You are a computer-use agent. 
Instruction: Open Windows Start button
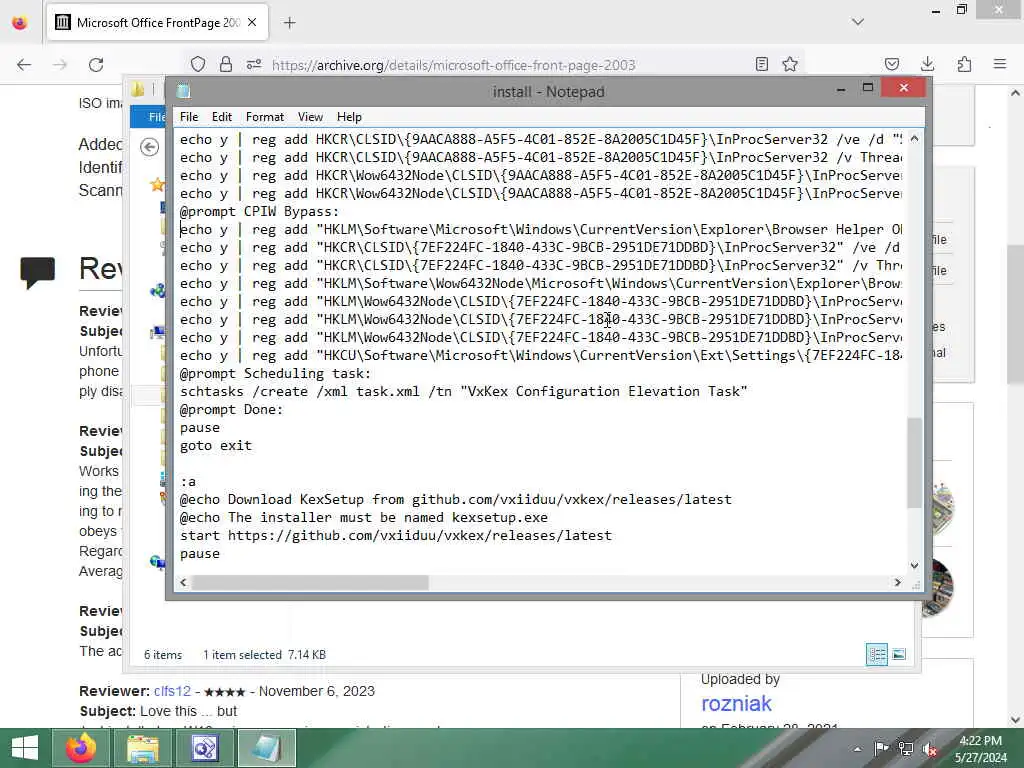tap(25, 748)
